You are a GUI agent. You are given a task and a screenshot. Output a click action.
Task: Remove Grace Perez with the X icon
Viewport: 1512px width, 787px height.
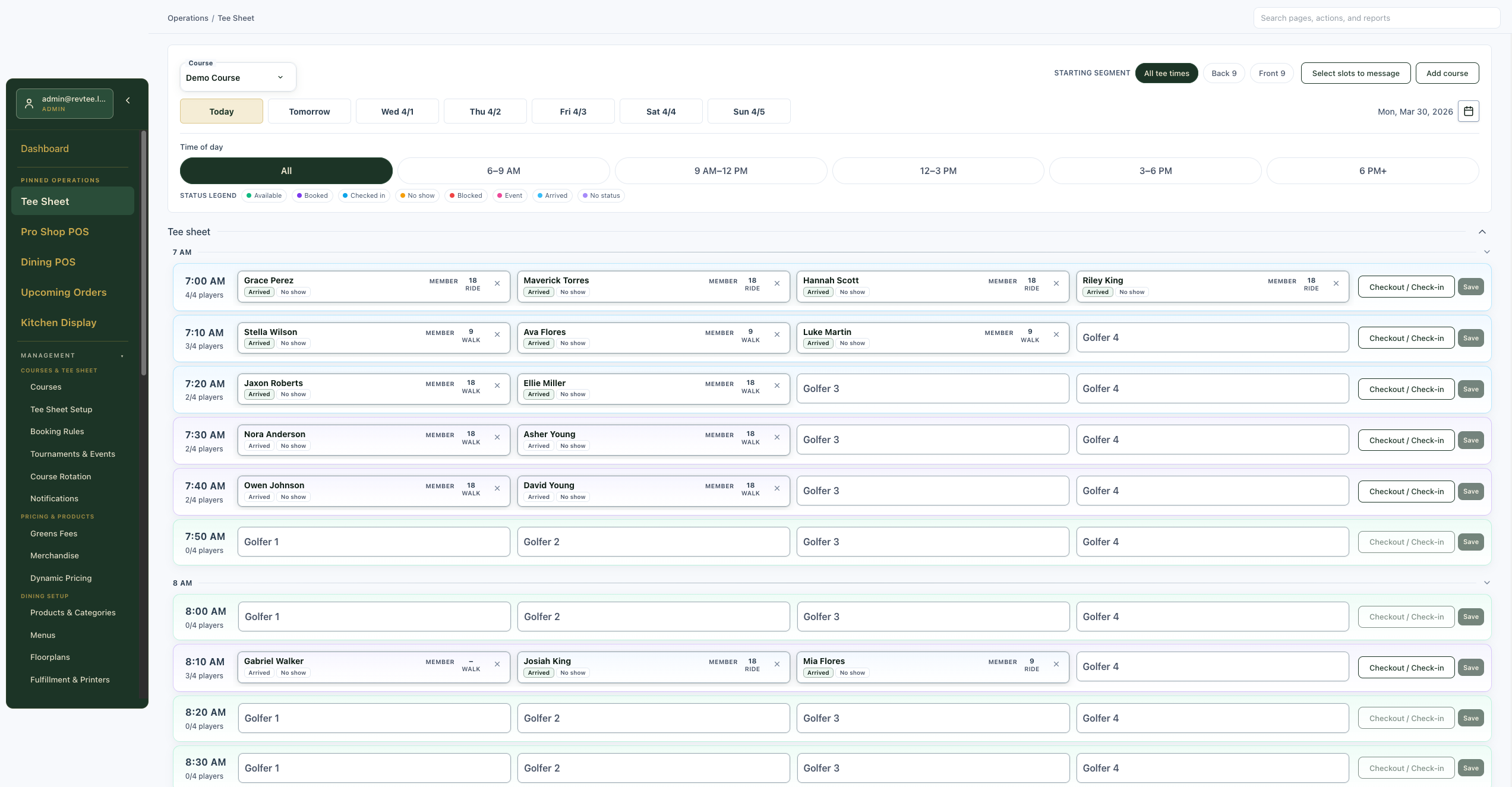click(497, 284)
